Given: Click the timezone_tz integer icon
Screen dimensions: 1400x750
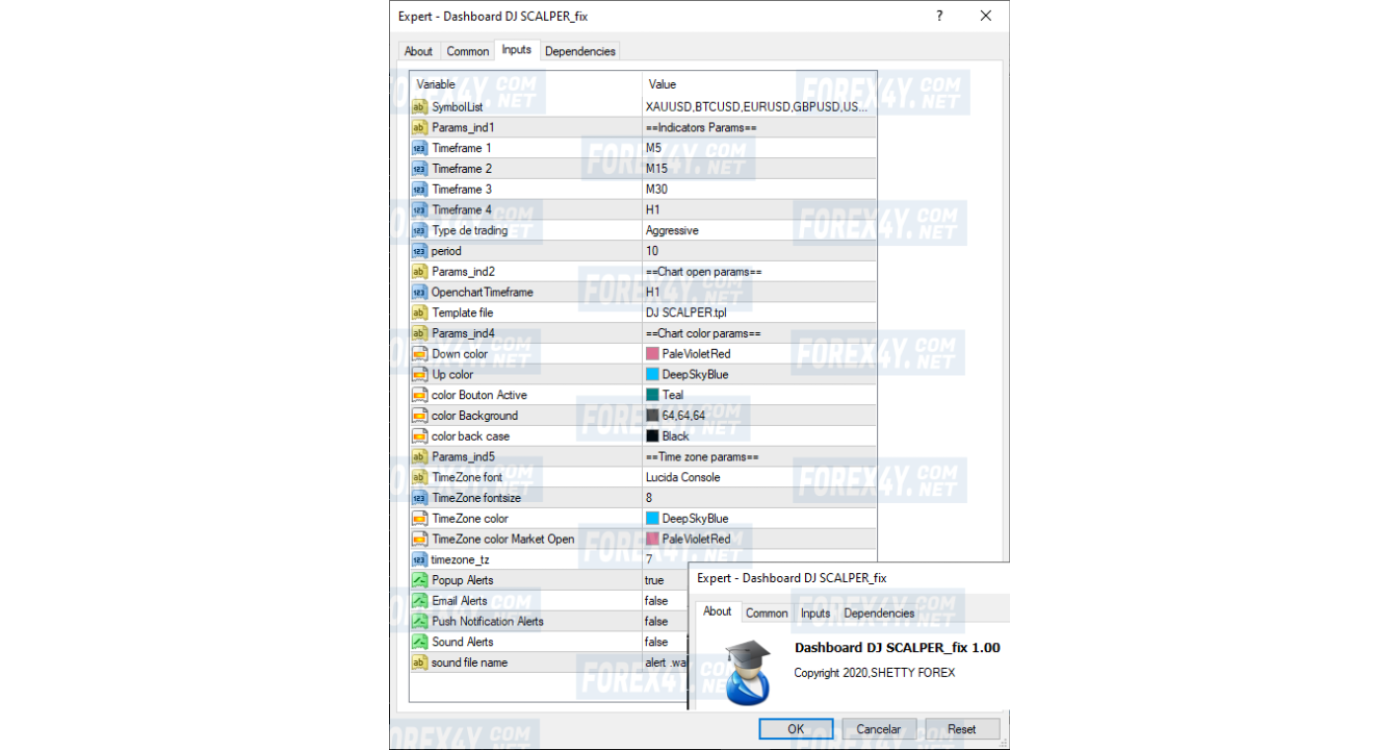Looking at the screenshot, I should point(419,560).
